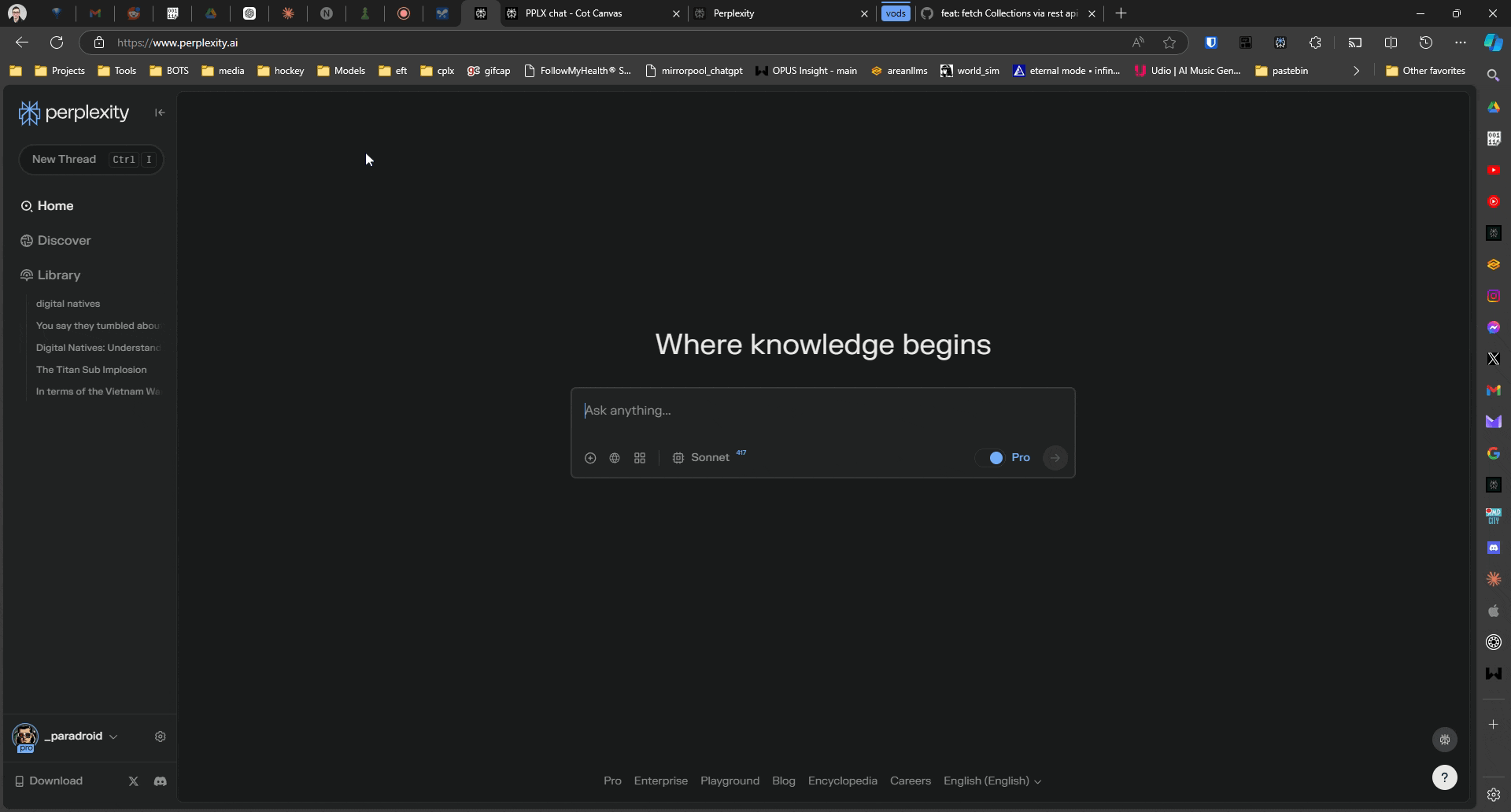The width and height of the screenshot is (1511, 812).
Task: Attach a file with the plus-circle icon
Action: pyautogui.click(x=590, y=458)
